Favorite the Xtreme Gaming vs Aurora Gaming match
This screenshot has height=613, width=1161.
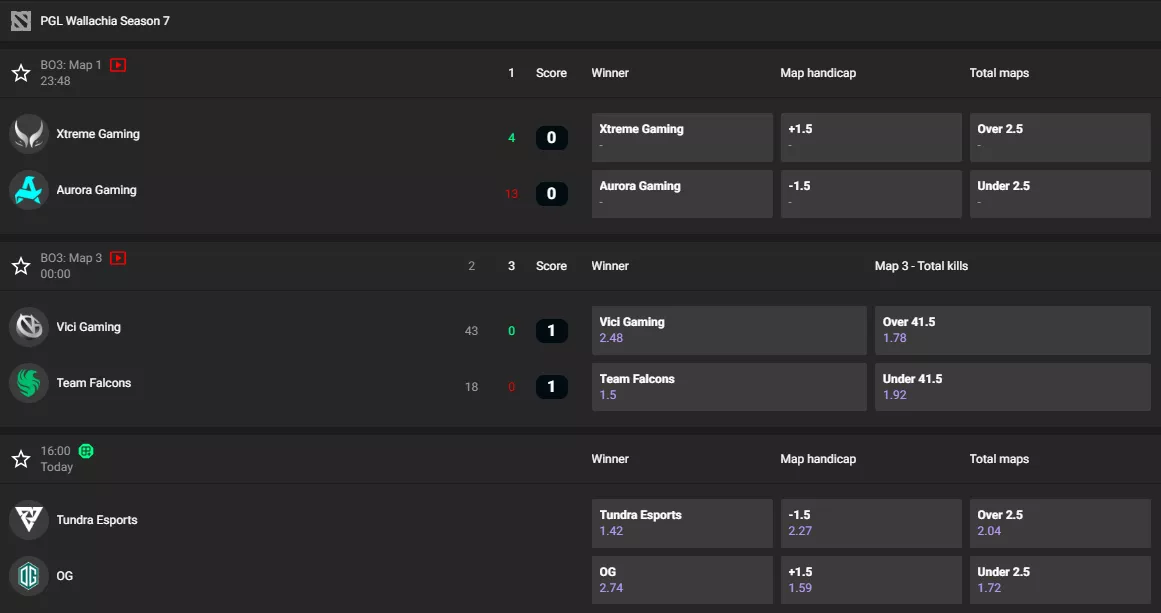click(20, 72)
